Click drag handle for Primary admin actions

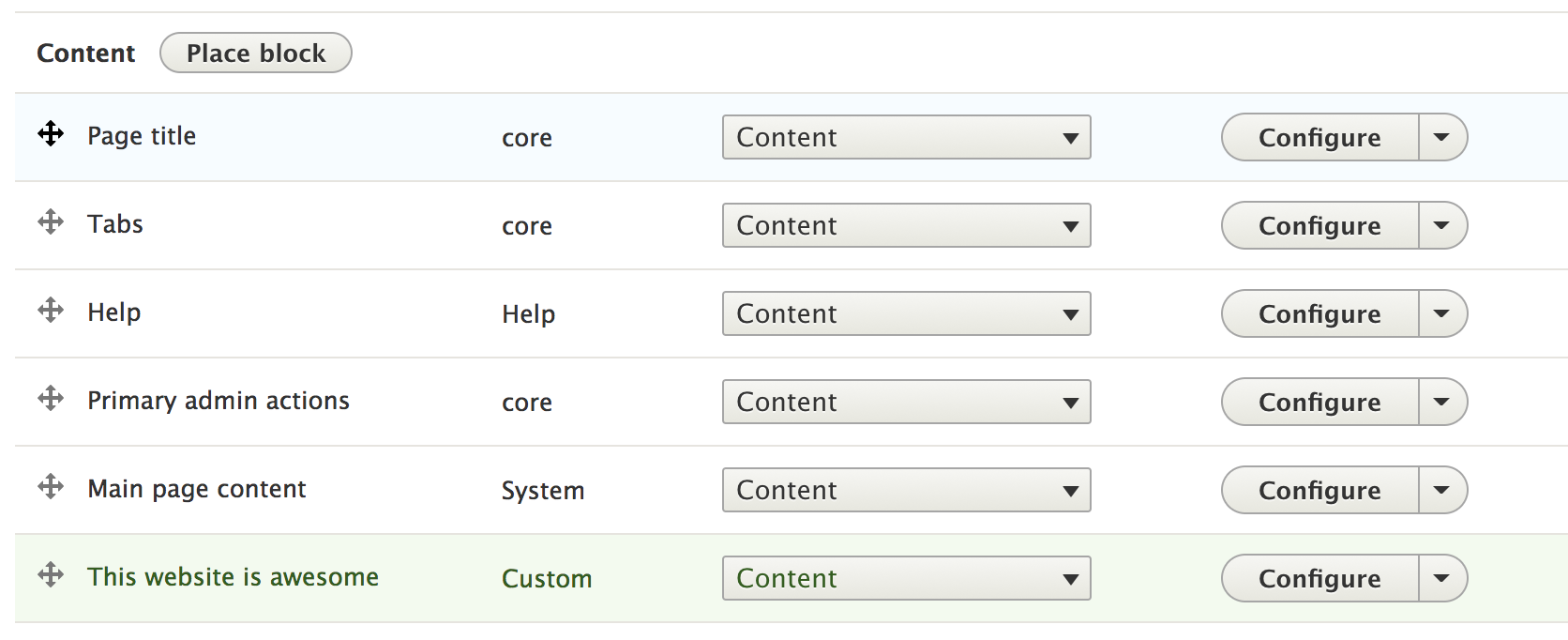click(x=51, y=399)
